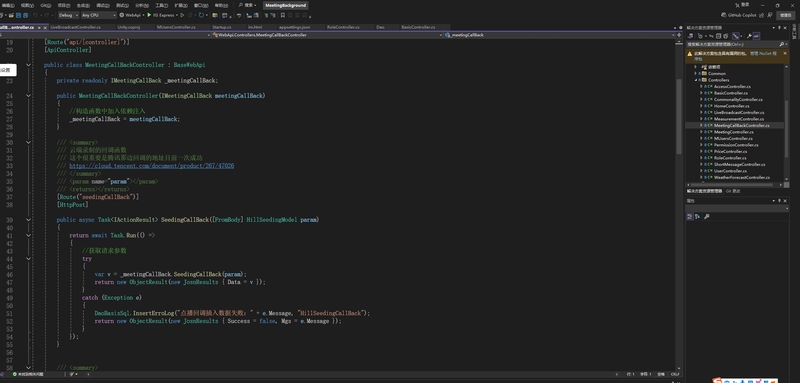Image resolution: width=800 pixels, height=383 pixels.
Task: Collapse the MeetingCallBackController class at line 21
Action: coord(29,65)
